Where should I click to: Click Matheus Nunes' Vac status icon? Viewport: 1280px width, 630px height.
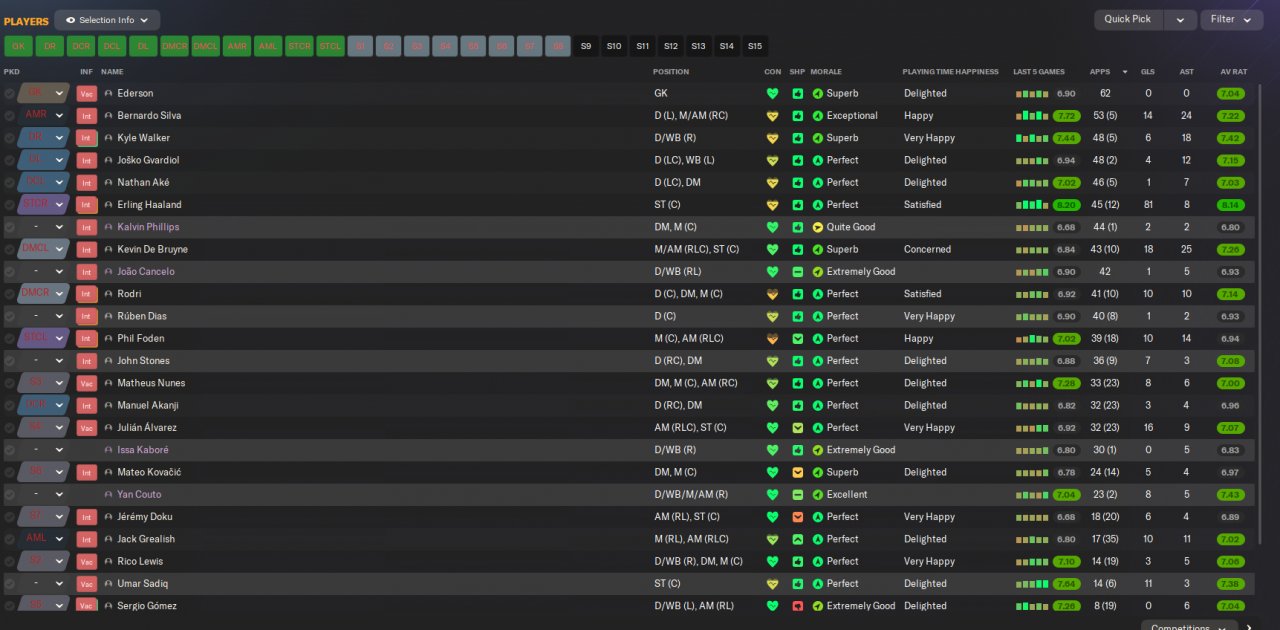pyautogui.click(x=87, y=383)
